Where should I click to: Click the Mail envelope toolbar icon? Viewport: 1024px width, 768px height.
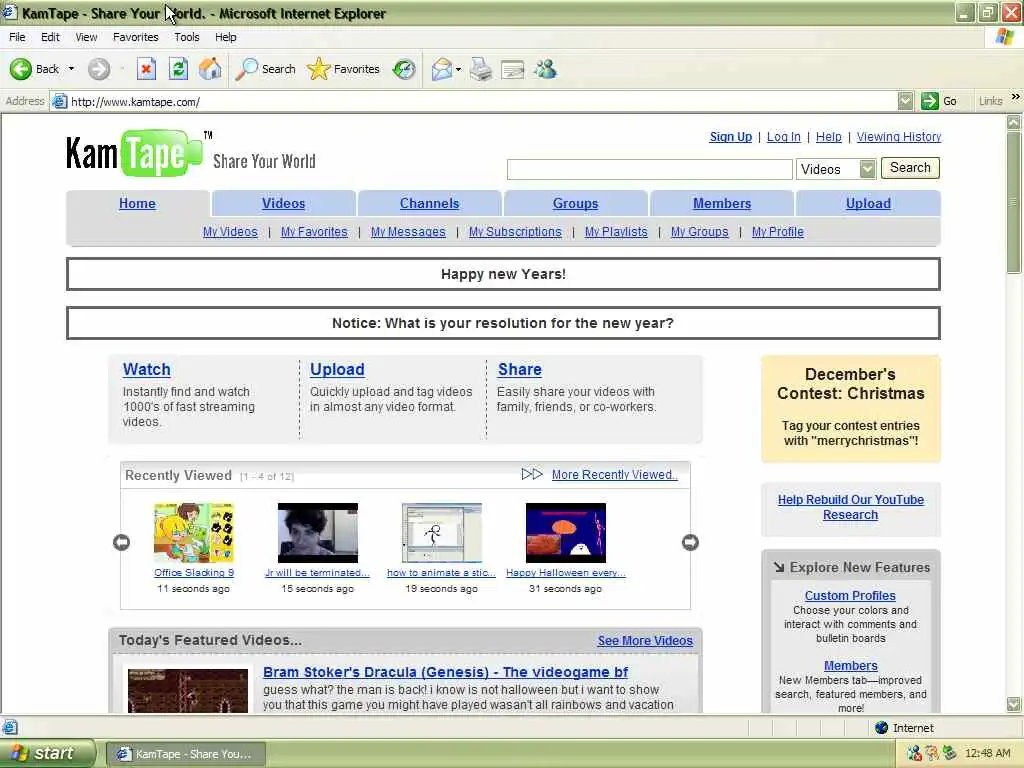click(x=442, y=69)
